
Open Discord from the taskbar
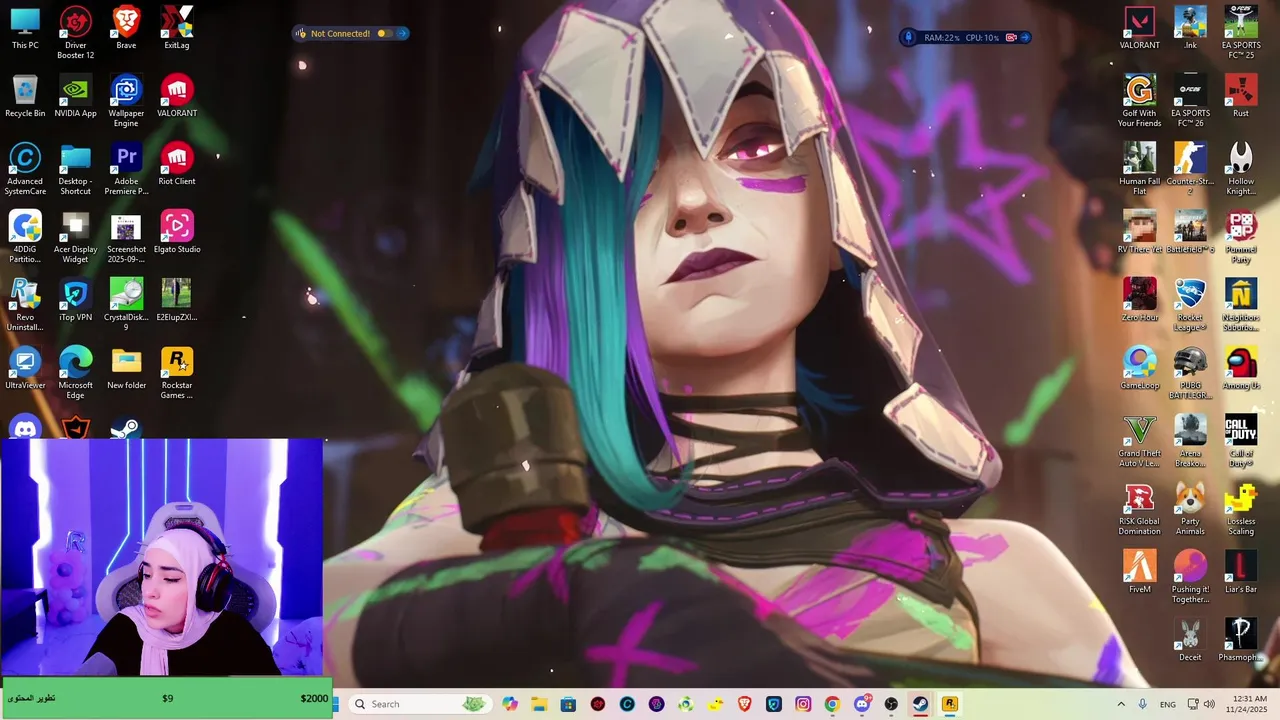point(862,704)
